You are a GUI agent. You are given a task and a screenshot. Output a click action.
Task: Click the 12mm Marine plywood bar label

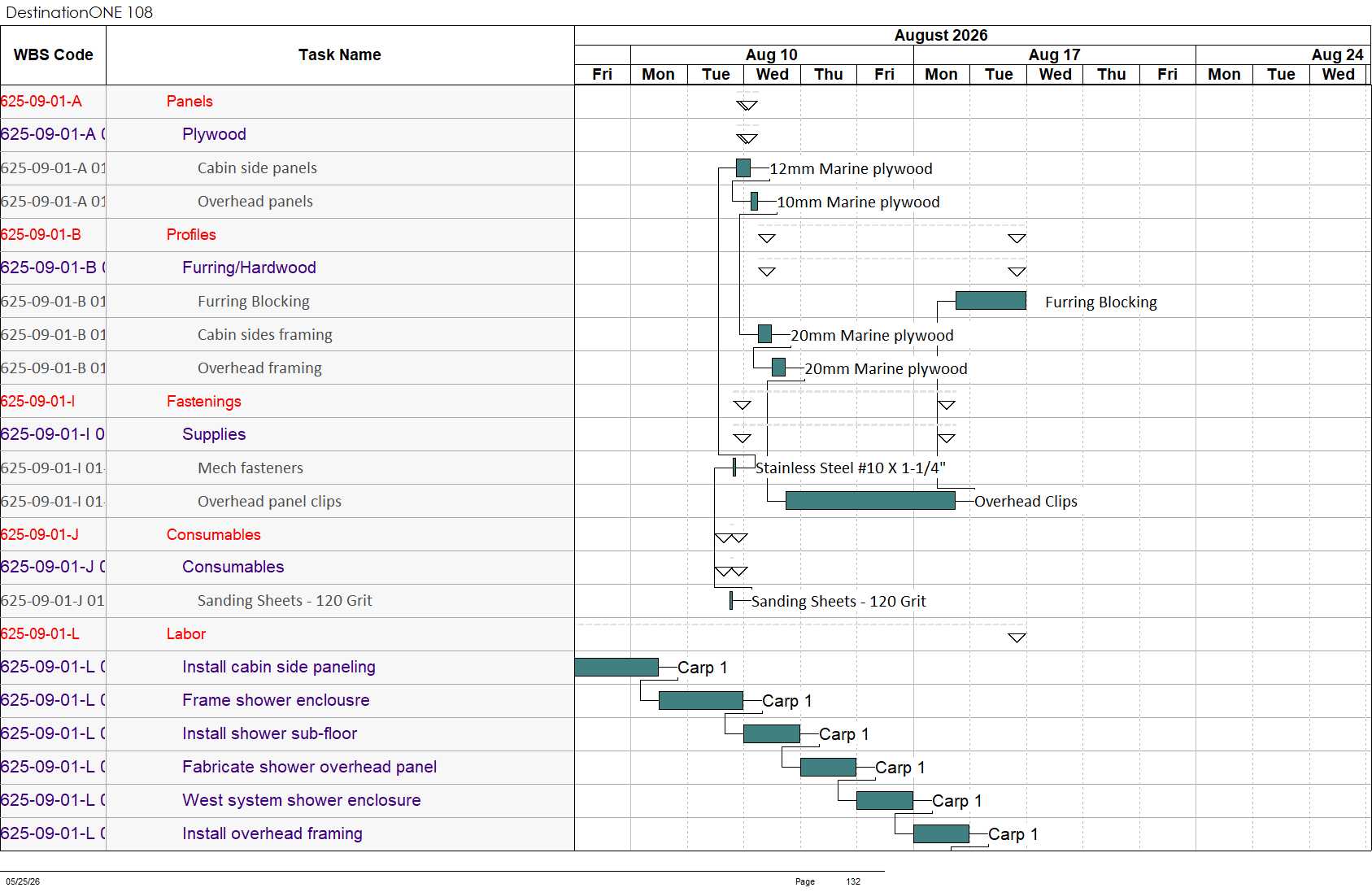pyautogui.click(x=851, y=169)
